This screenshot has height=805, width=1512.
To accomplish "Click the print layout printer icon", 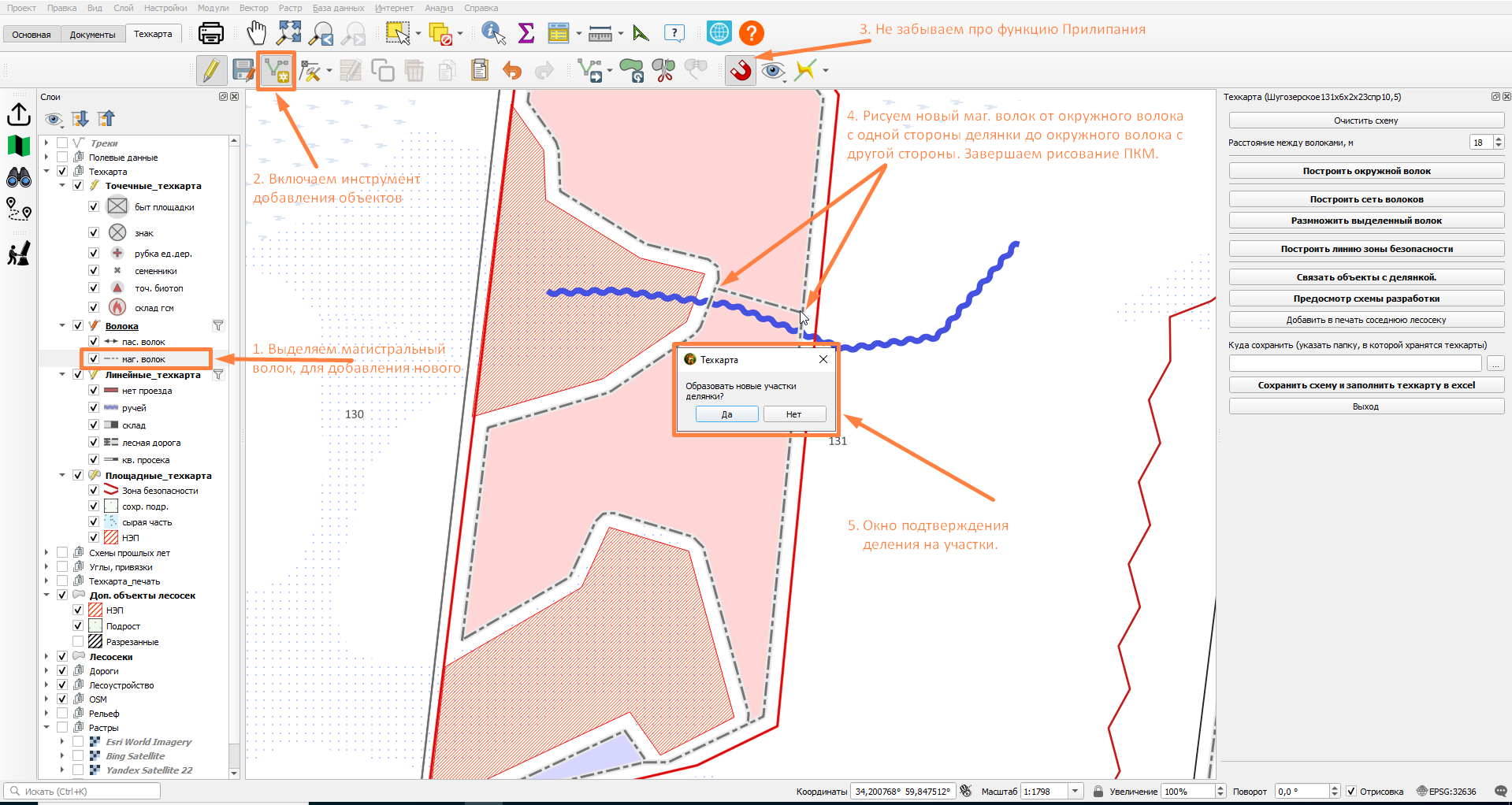I will click(211, 33).
